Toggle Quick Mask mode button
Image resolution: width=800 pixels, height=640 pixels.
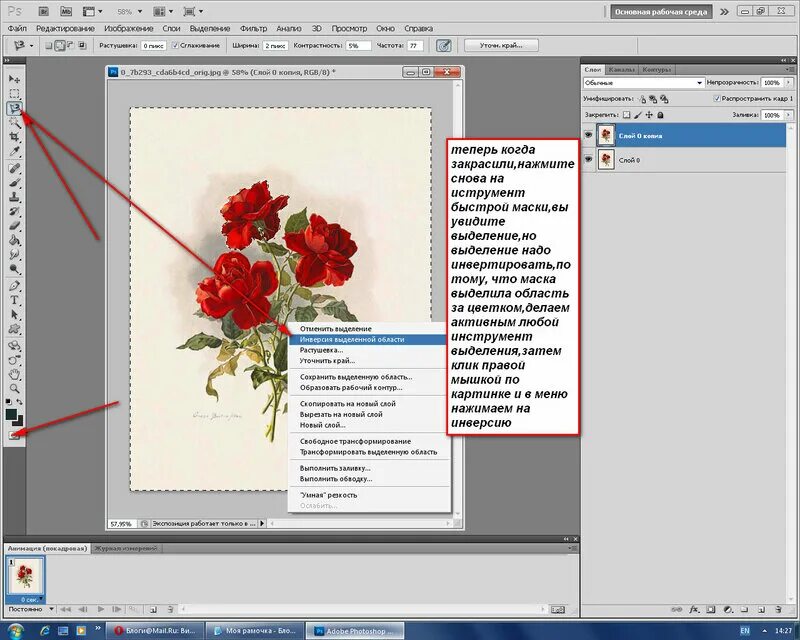[14, 435]
